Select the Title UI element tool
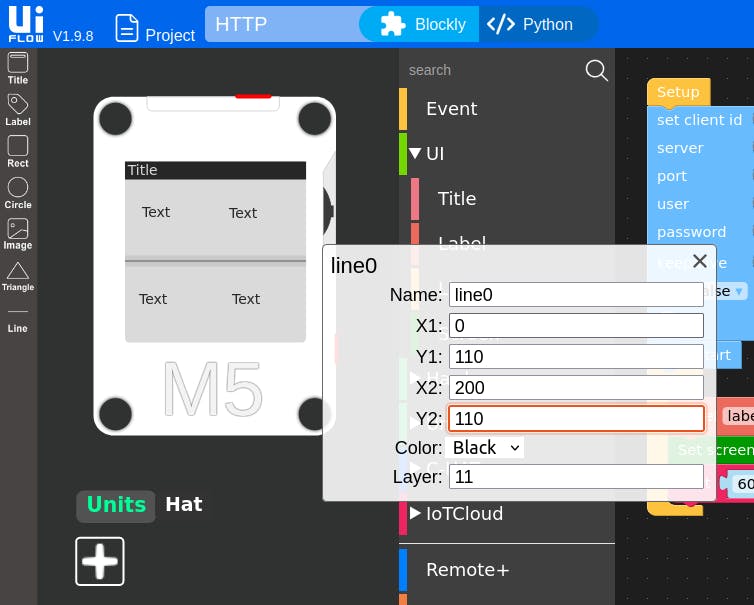This screenshot has height=605, width=754. (18, 69)
